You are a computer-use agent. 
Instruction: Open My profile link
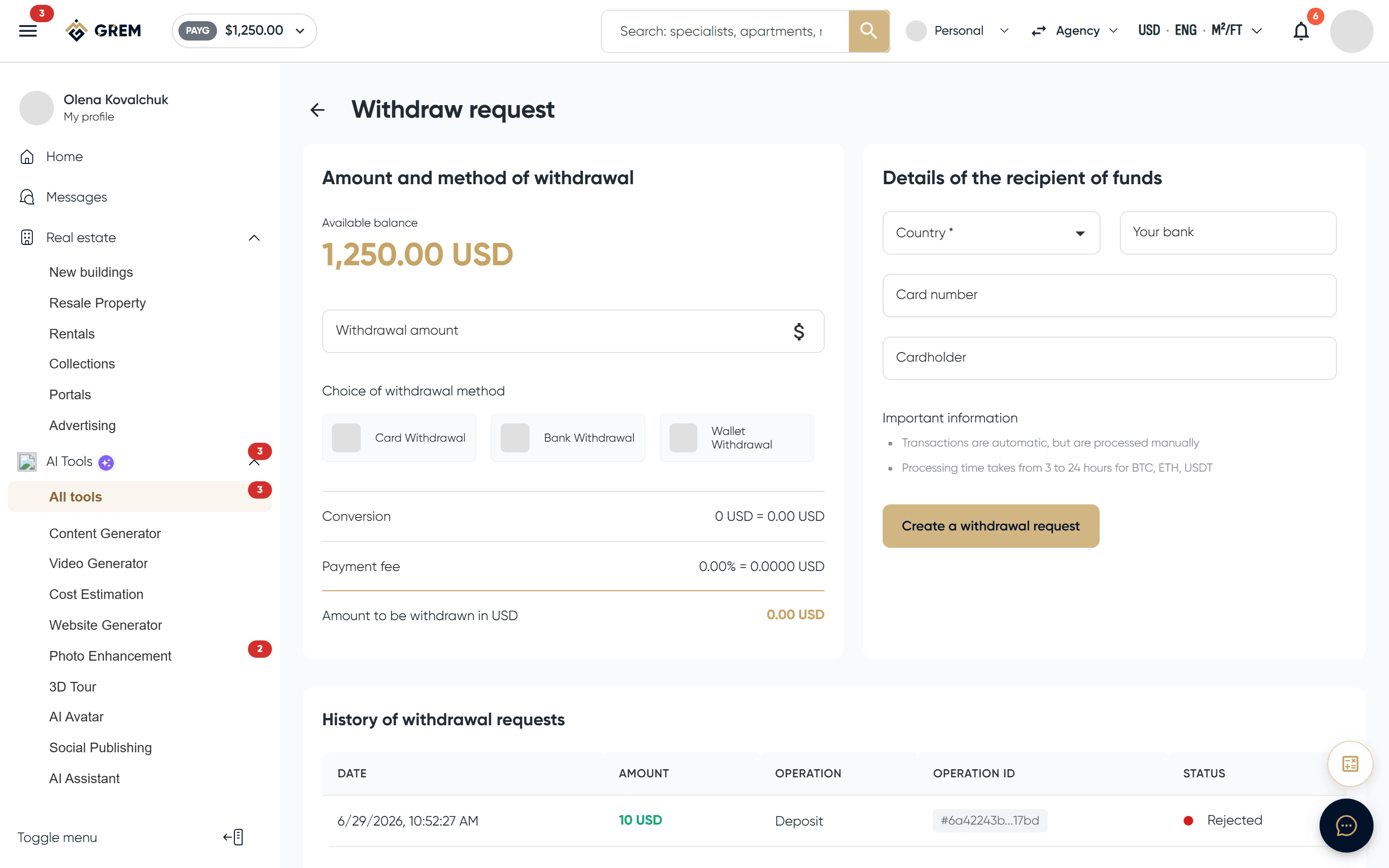point(88,117)
